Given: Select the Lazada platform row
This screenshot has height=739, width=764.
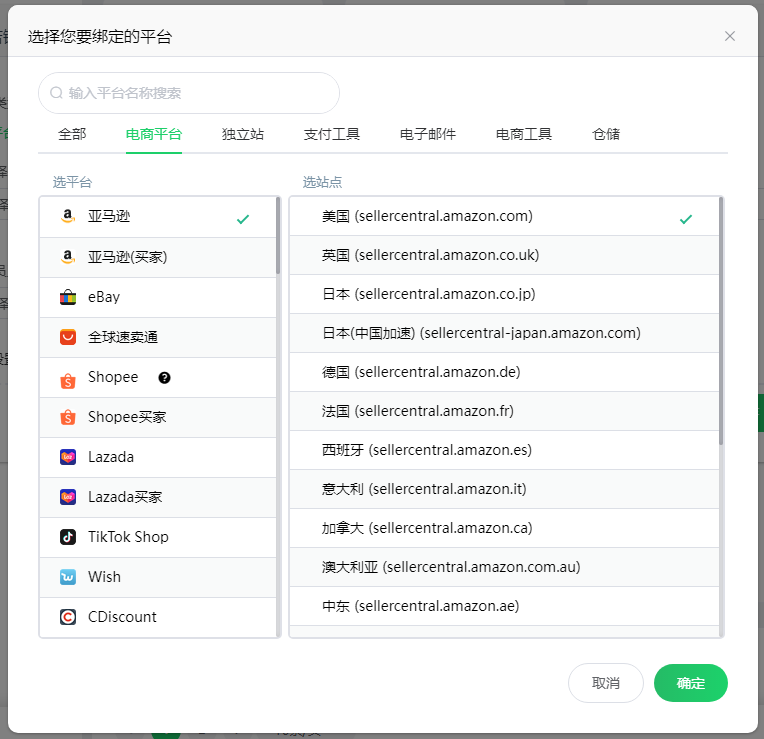Looking at the screenshot, I should (158, 457).
